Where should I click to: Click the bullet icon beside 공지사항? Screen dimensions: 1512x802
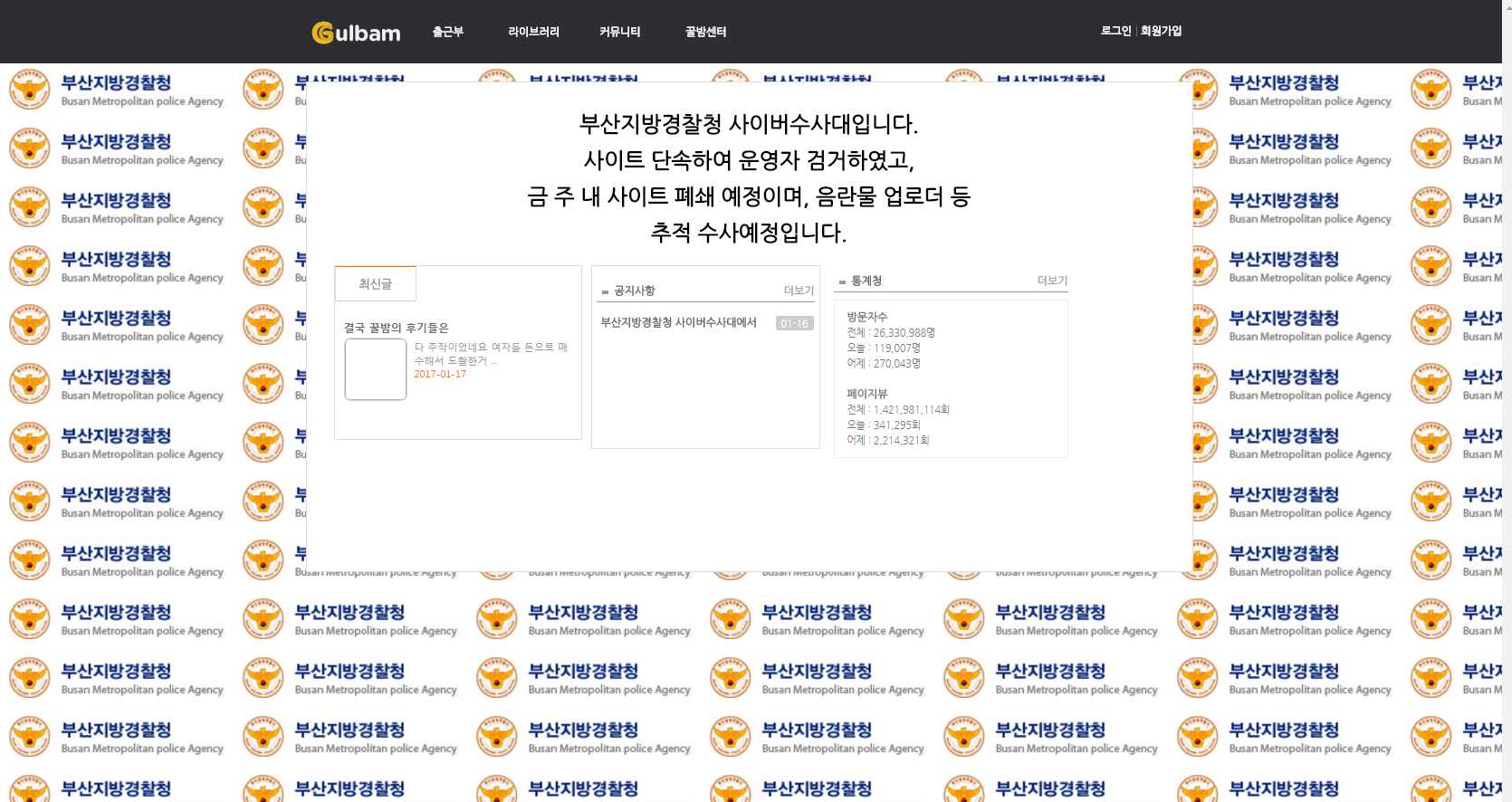pyautogui.click(x=605, y=291)
